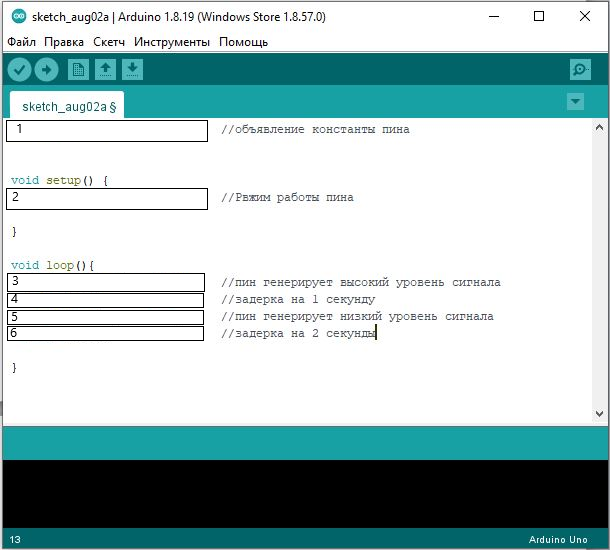Minimize the Arduino window
This screenshot has width=610, height=550.
[x=494, y=16]
